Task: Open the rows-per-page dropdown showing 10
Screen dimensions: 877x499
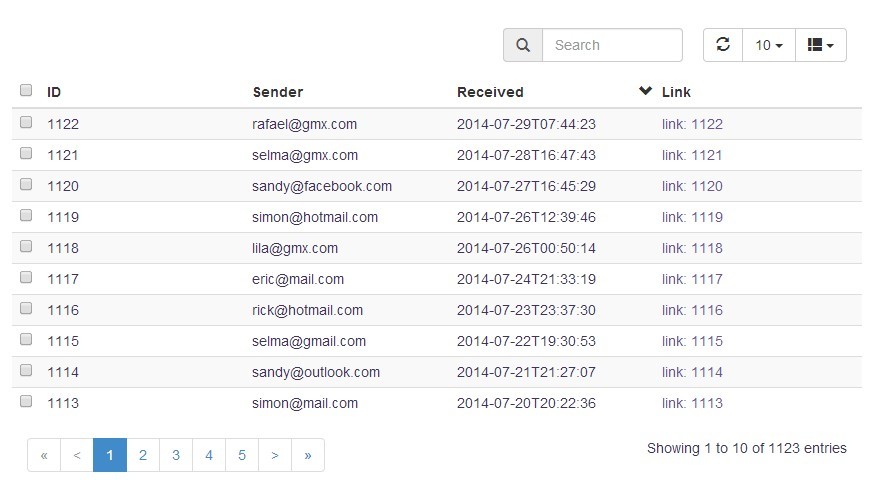Action: pyautogui.click(x=768, y=45)
